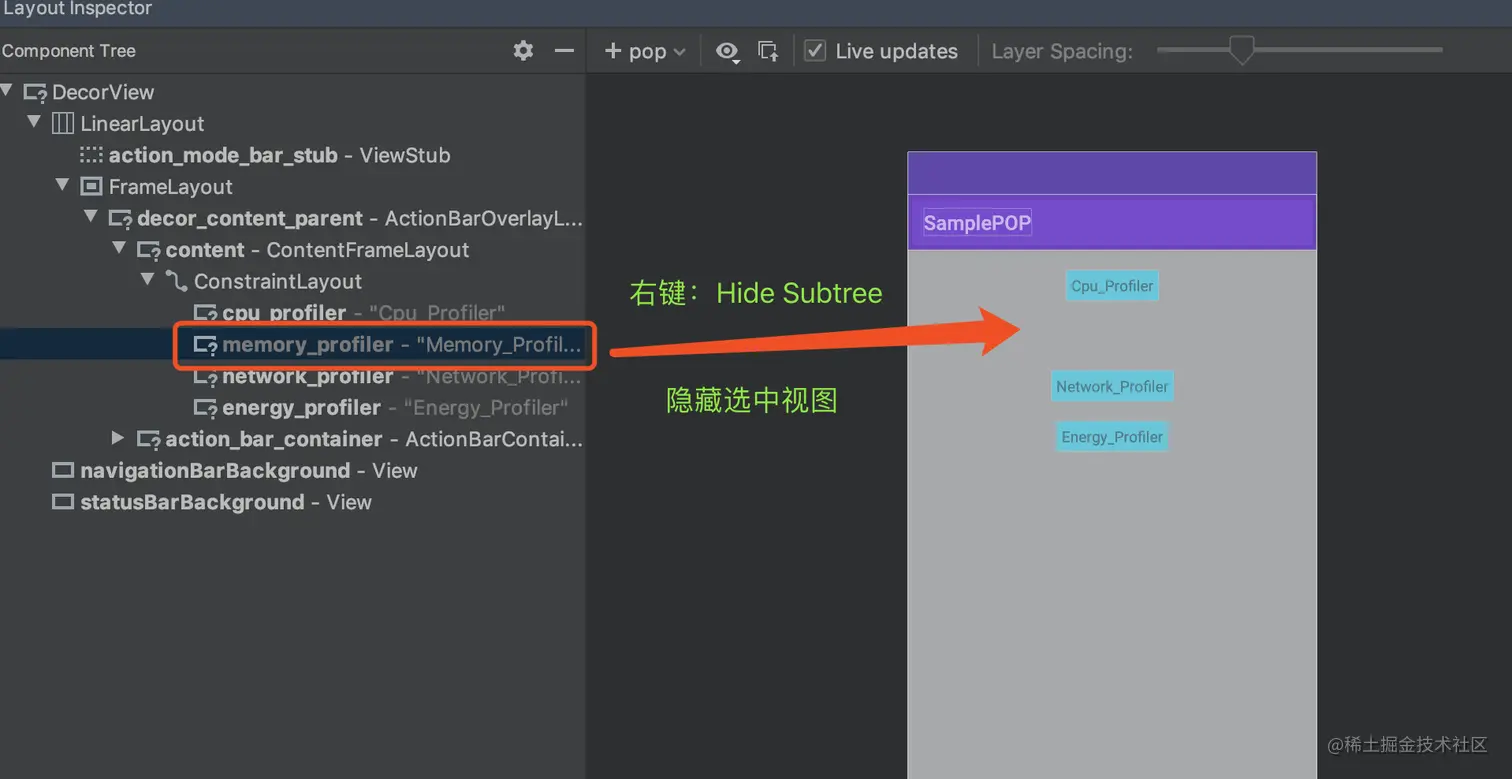
Task: Open the View Options eye icon
Action: pos(727,50)
